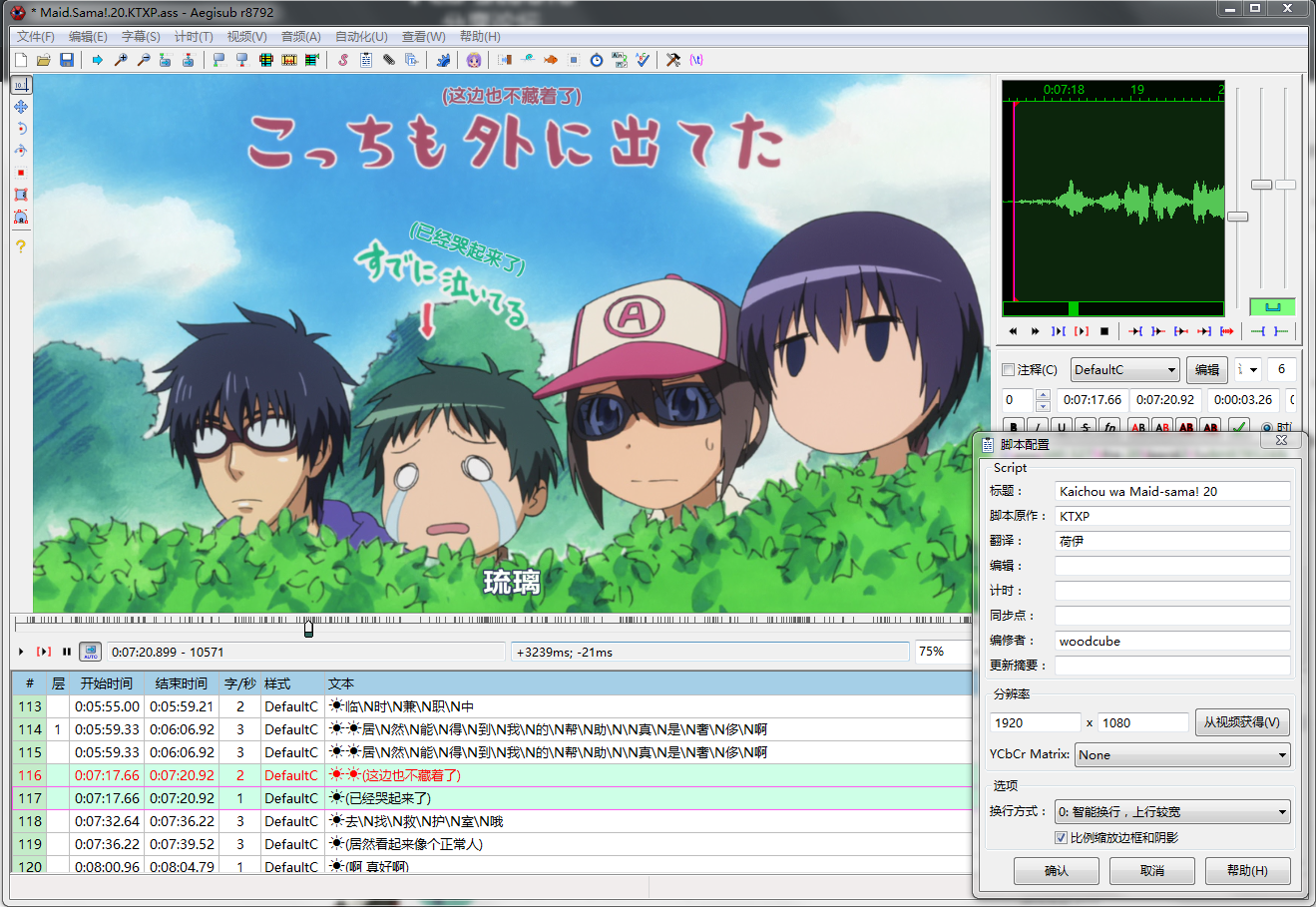The image size is (1316, 907).
Task: Select the Rotate on Z axis tool
Action: pyautogui.click(x=21, y=129)
